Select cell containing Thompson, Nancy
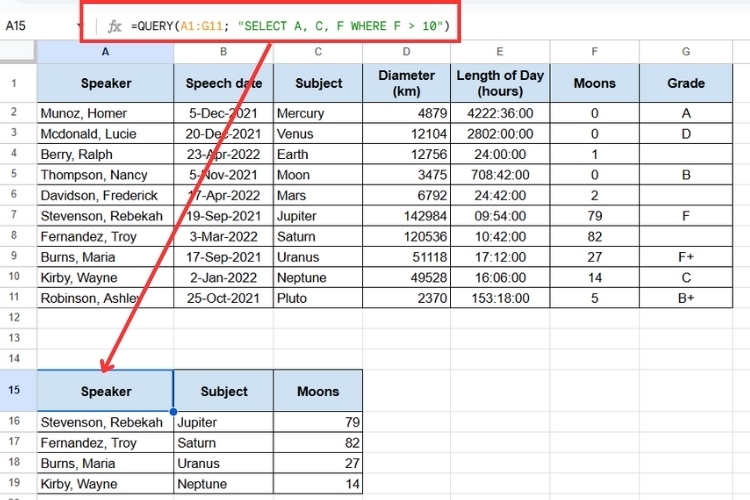This screenshot has height=500, width=750. tap(105, 175)
